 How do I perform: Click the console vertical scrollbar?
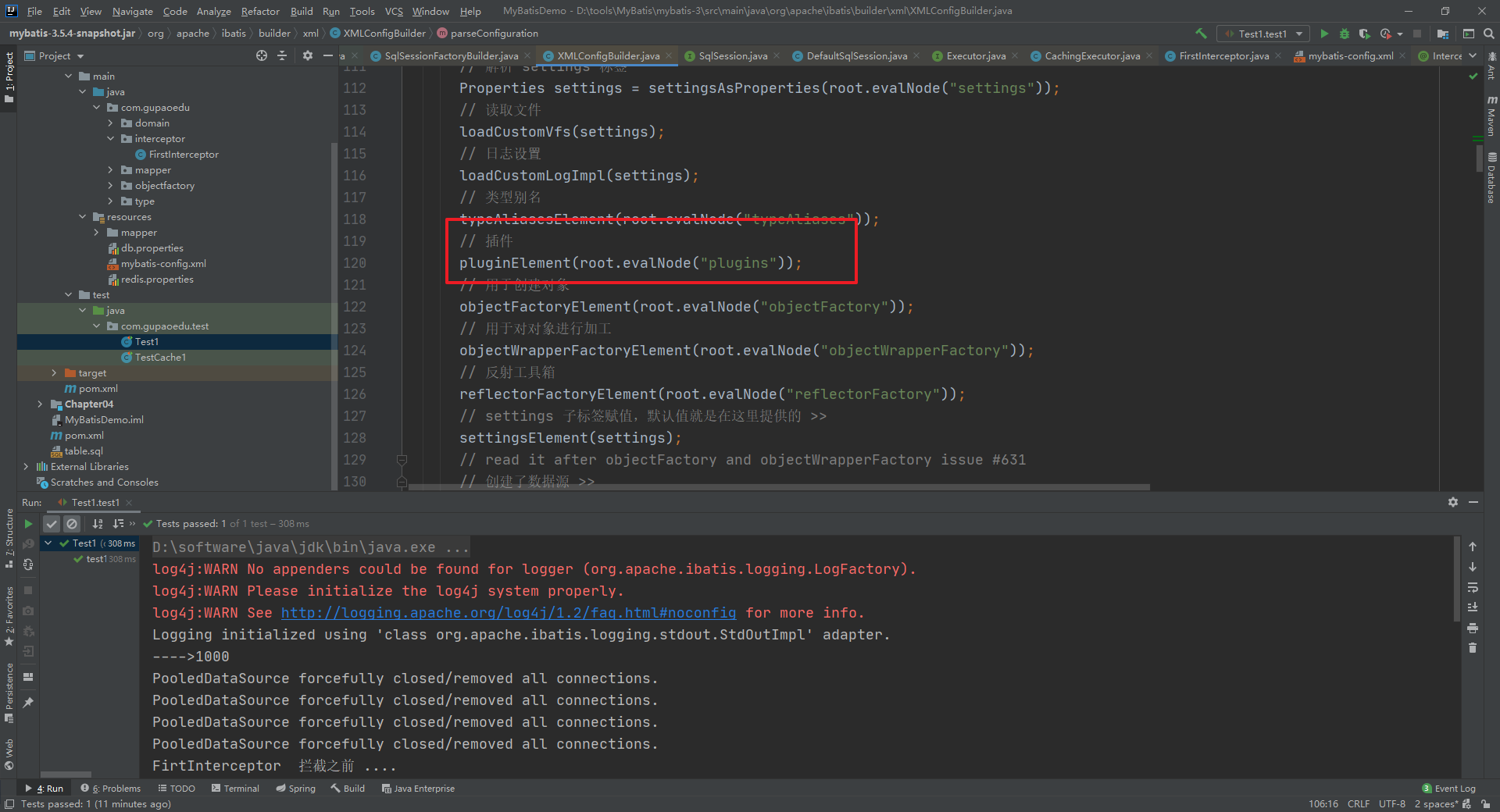click(x=1456, y=578)
